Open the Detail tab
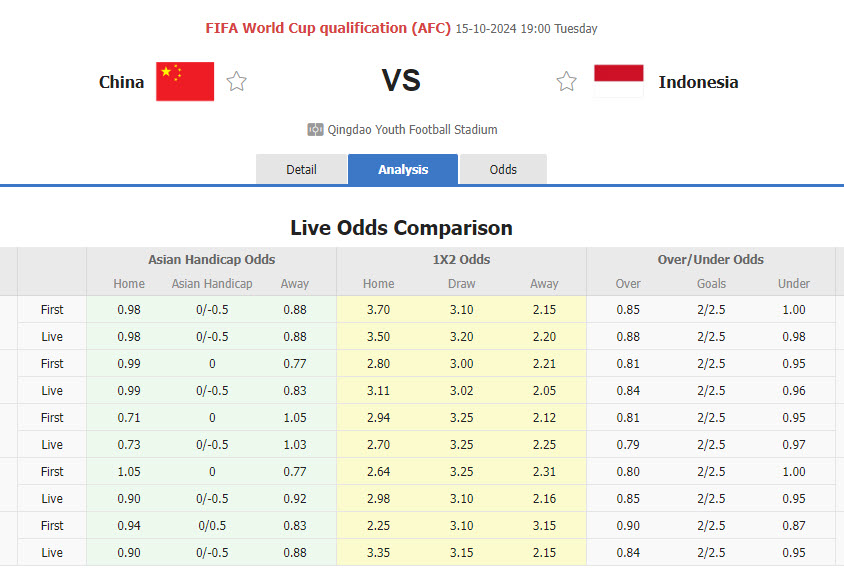Screen dimensions: 844x572 click(301, 170)
